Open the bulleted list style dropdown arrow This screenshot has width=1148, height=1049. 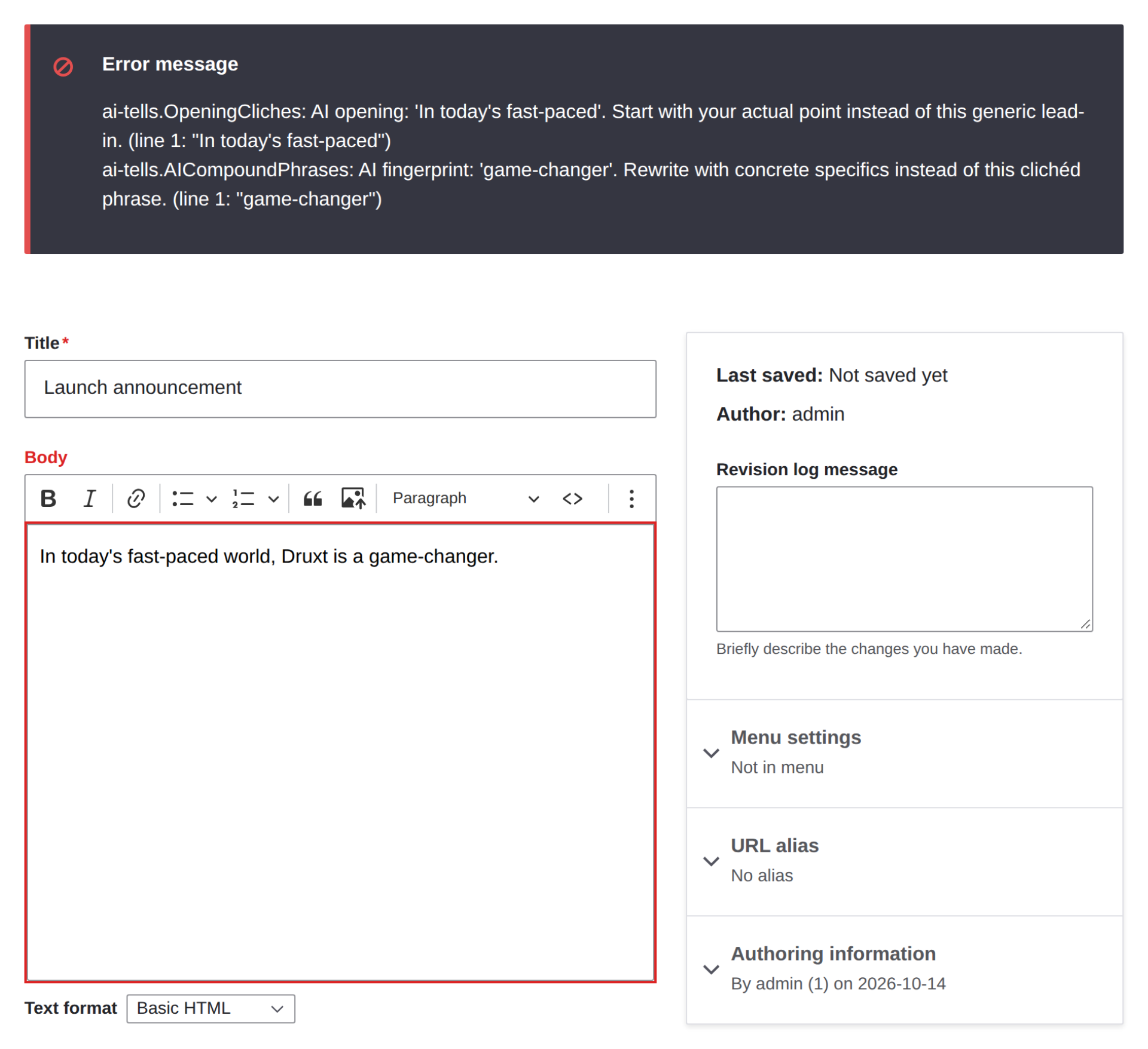pos(211,498)
